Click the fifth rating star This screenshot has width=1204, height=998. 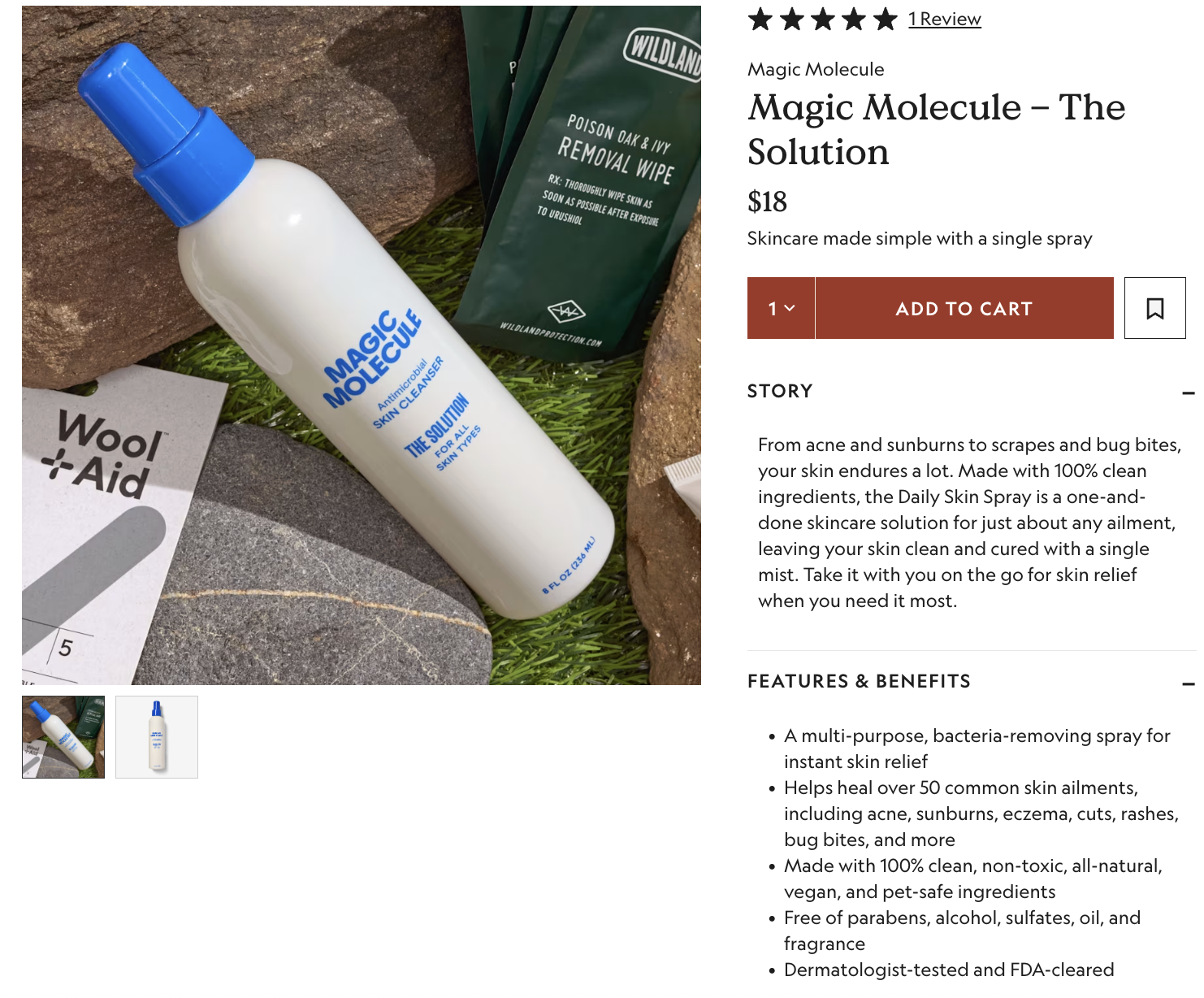click(885, 19)
